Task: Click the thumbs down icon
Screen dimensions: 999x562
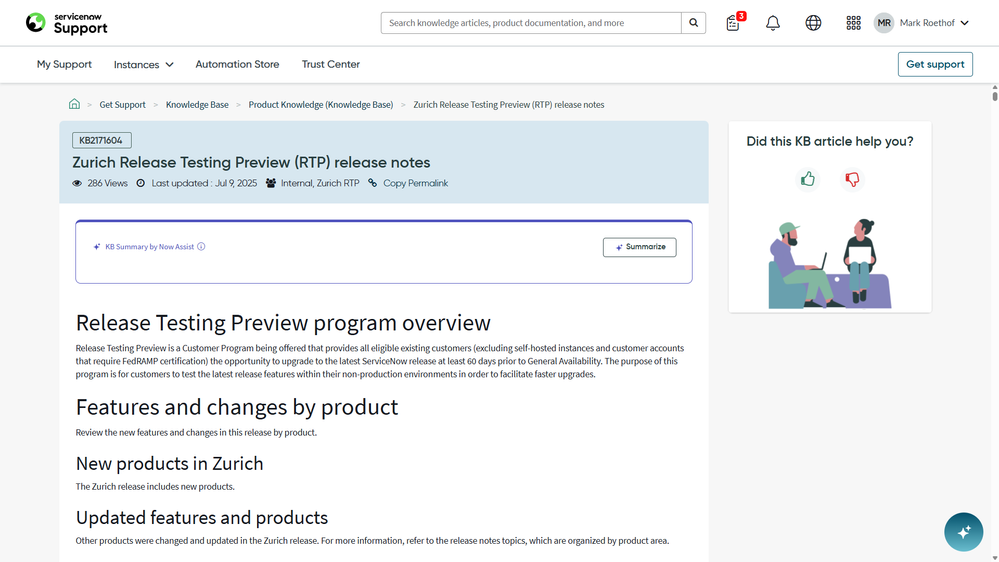Action: (x=852, y=179)
